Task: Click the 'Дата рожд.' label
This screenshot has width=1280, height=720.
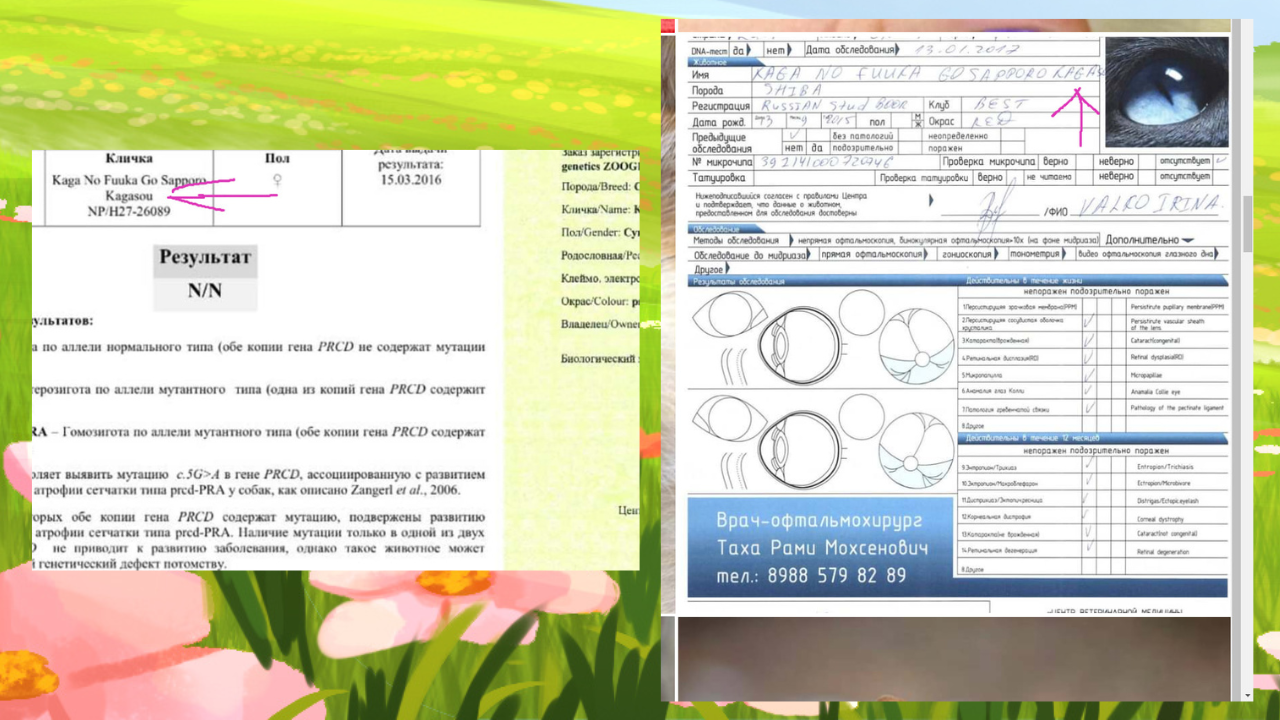Action: point(719,122)
